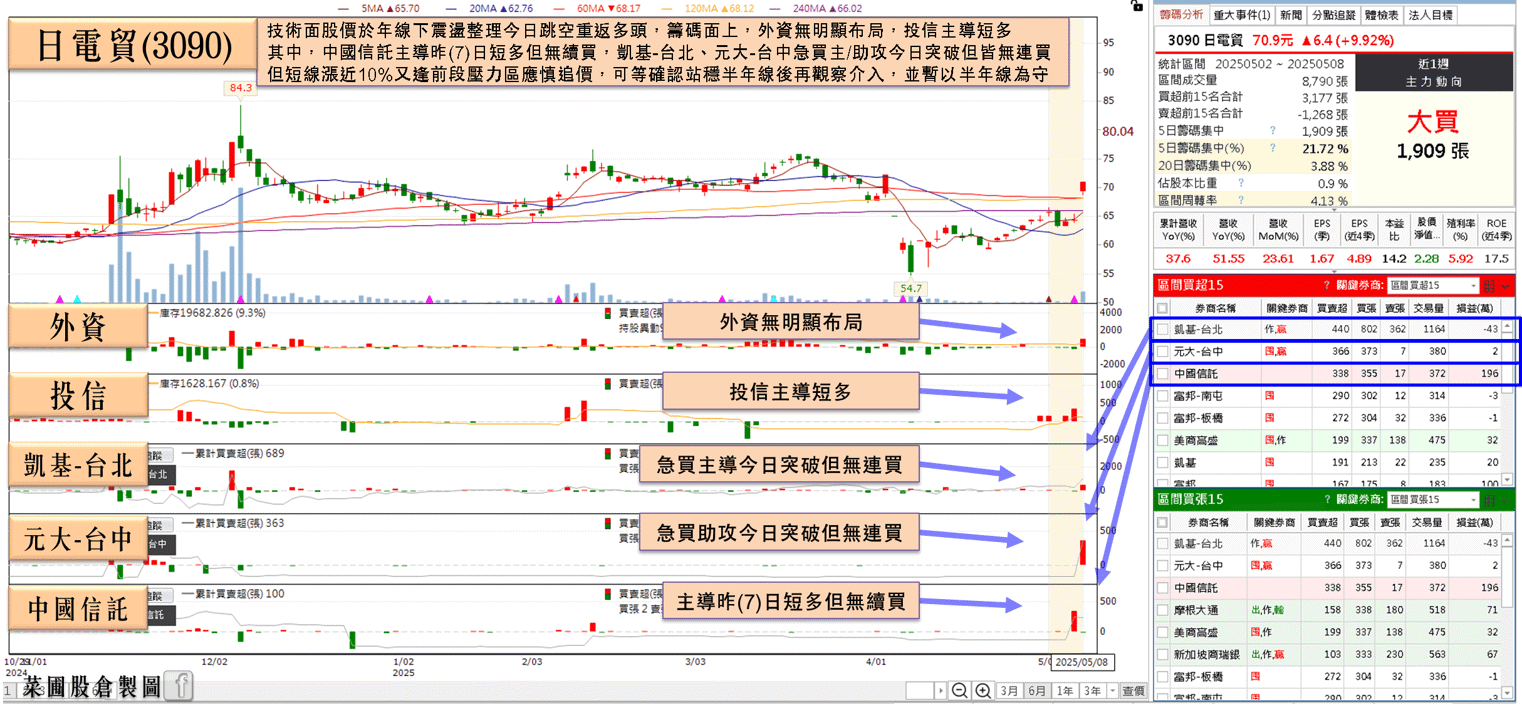
Task: Tick 富邦-南屯 checkbox in 區間買超15 table
Action: click(1162, 396)
